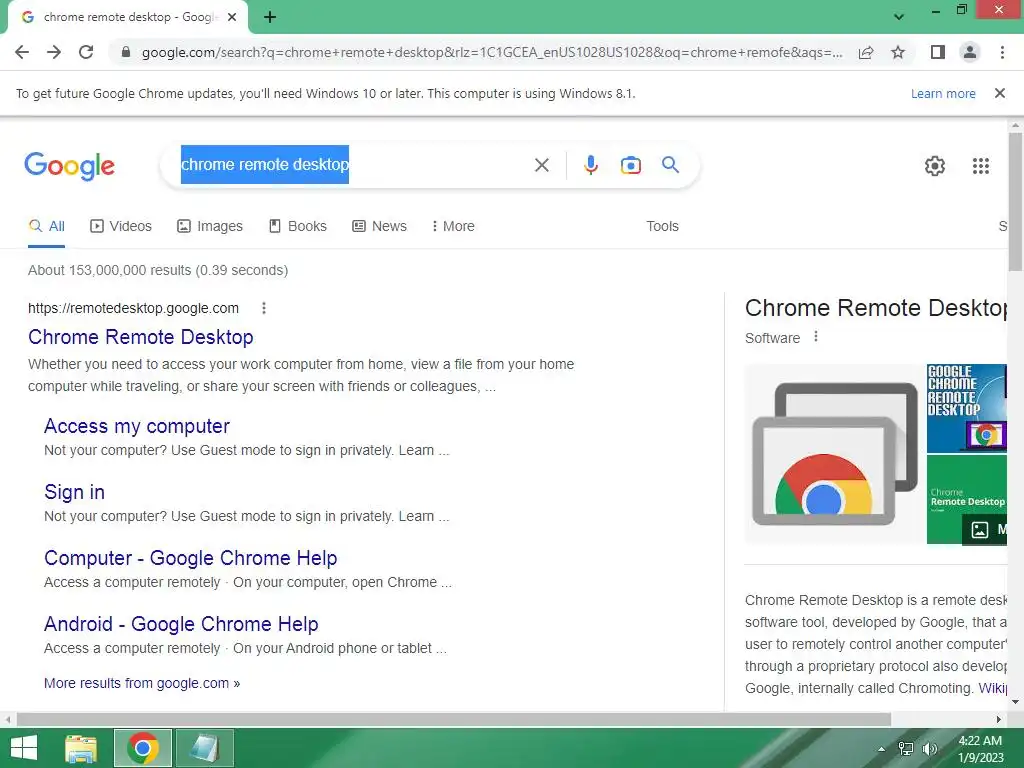Click the horizontal page scrollbar thumb
This screenshot has height=768, width=1024.
tap(454, 719)
